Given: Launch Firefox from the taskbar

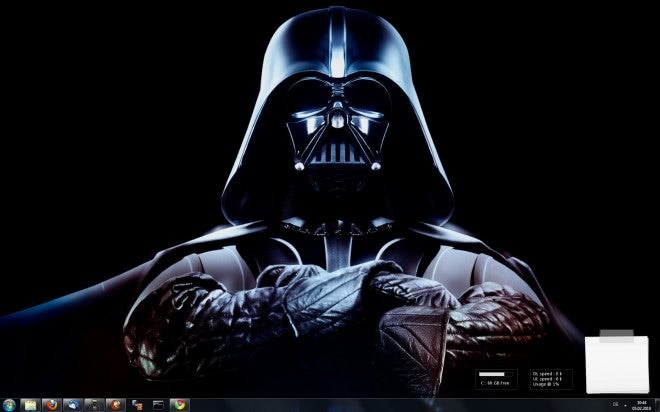Looking at the screenshot, I should coord(52,405).
